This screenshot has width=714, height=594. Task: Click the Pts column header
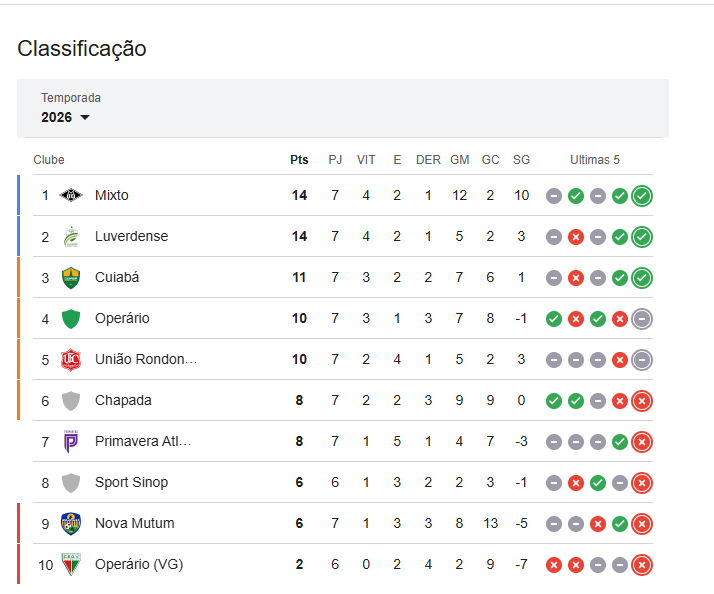[x=299, y=160]
